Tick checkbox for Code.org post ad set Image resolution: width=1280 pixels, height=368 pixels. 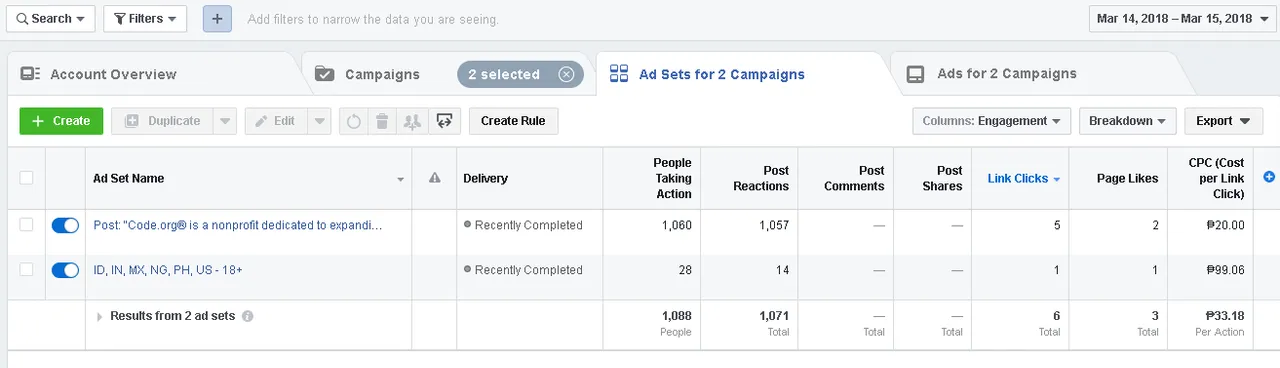(x=27, y=225)
